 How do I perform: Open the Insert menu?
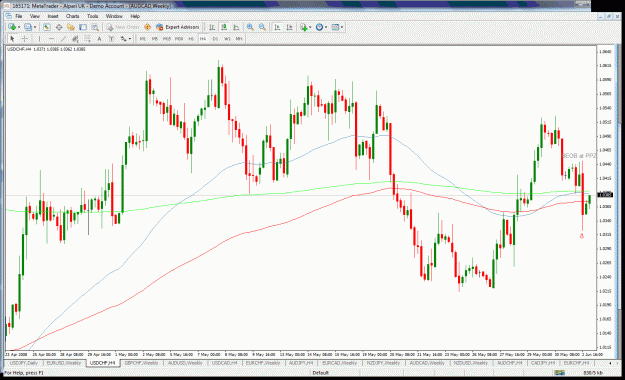[x=53, y=16]
